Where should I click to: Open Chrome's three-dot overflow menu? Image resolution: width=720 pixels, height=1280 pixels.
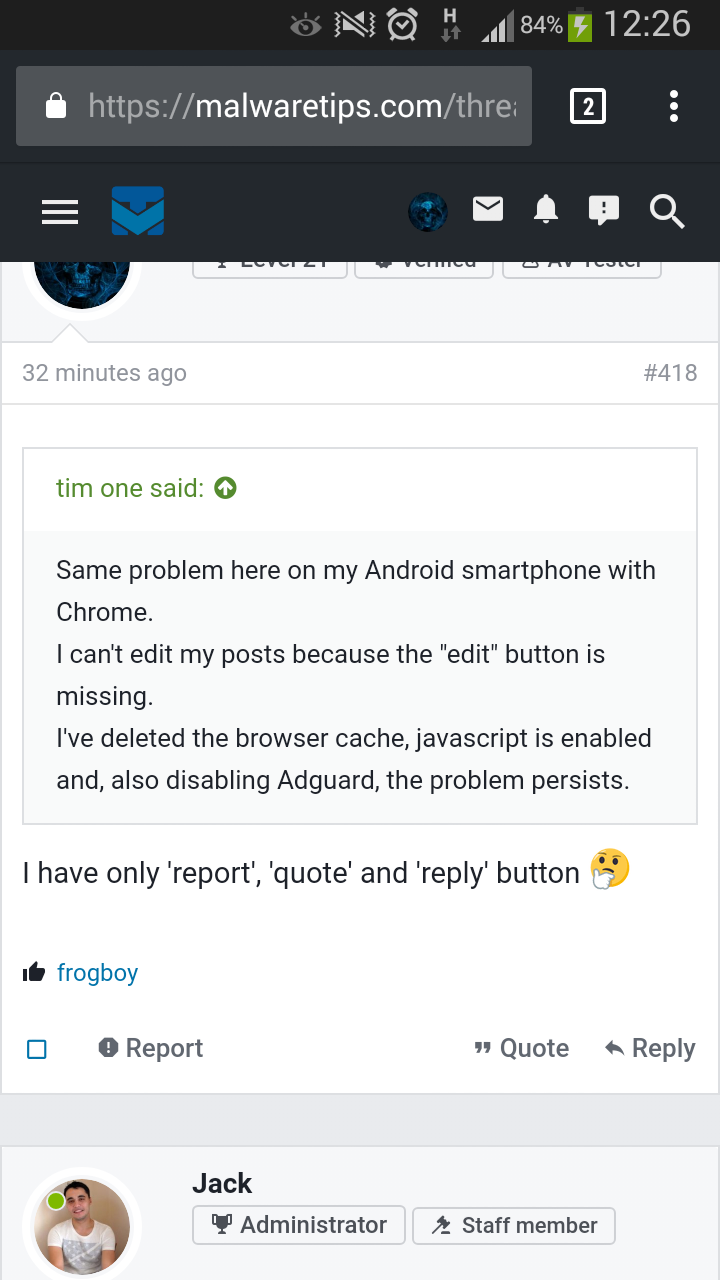click(674, 106)
